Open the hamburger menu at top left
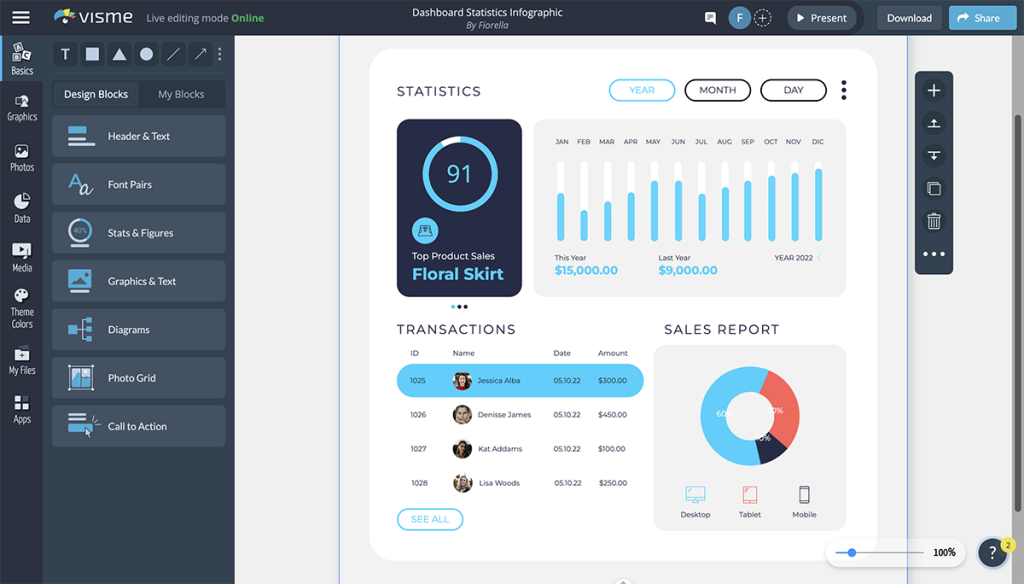1024x584 pixels. click(x=20, y=17)
